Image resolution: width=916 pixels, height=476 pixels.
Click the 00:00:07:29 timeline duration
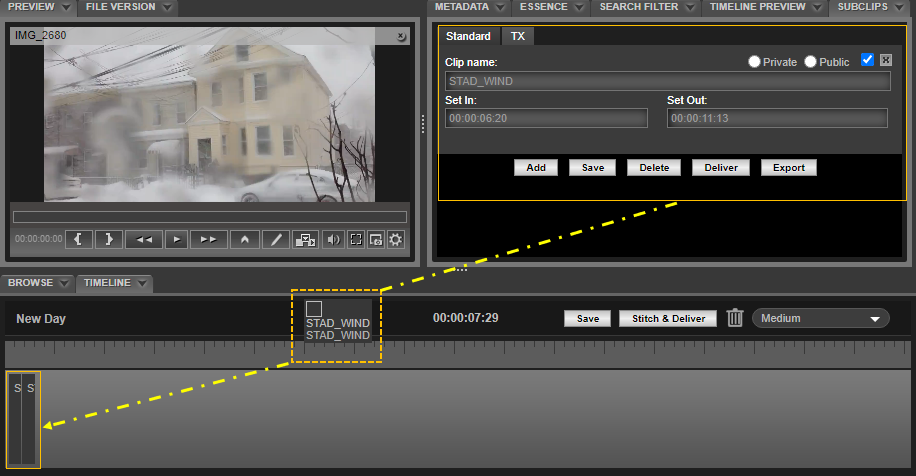(466, 318)
